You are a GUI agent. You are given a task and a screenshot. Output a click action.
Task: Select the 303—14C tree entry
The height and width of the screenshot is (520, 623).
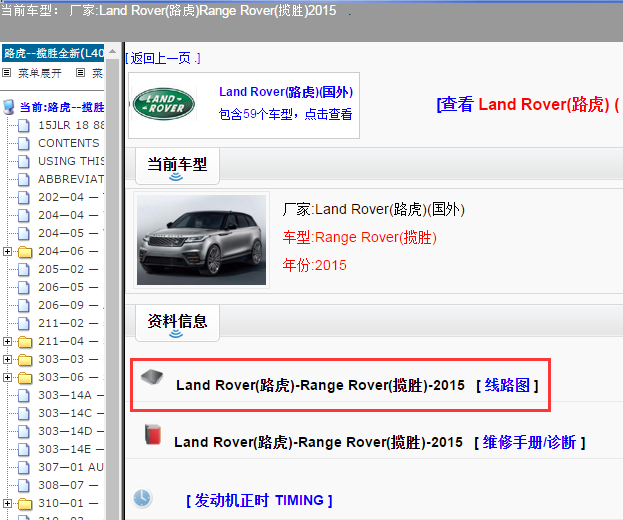coord(71,413)
